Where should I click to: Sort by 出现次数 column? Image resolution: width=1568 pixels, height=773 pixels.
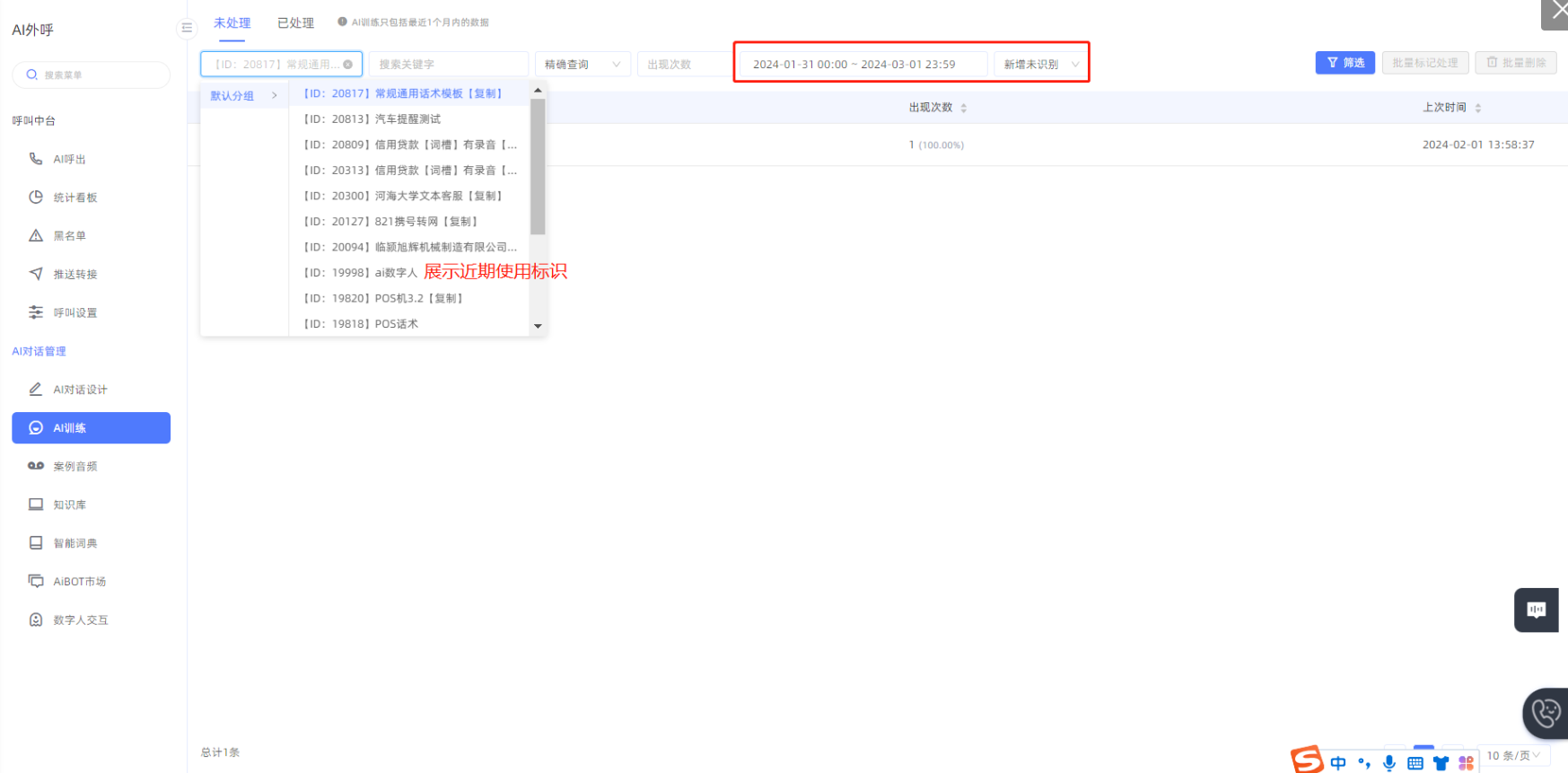click(x=963, y=108)
